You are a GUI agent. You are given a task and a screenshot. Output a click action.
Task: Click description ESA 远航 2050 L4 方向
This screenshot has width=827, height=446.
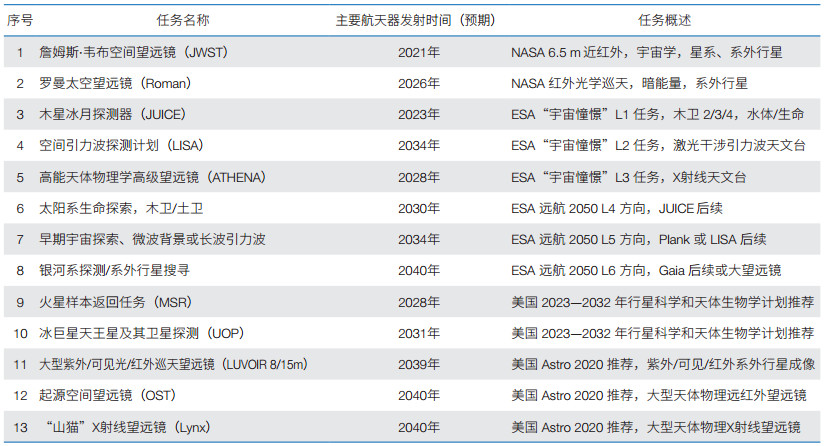(617, 208)
